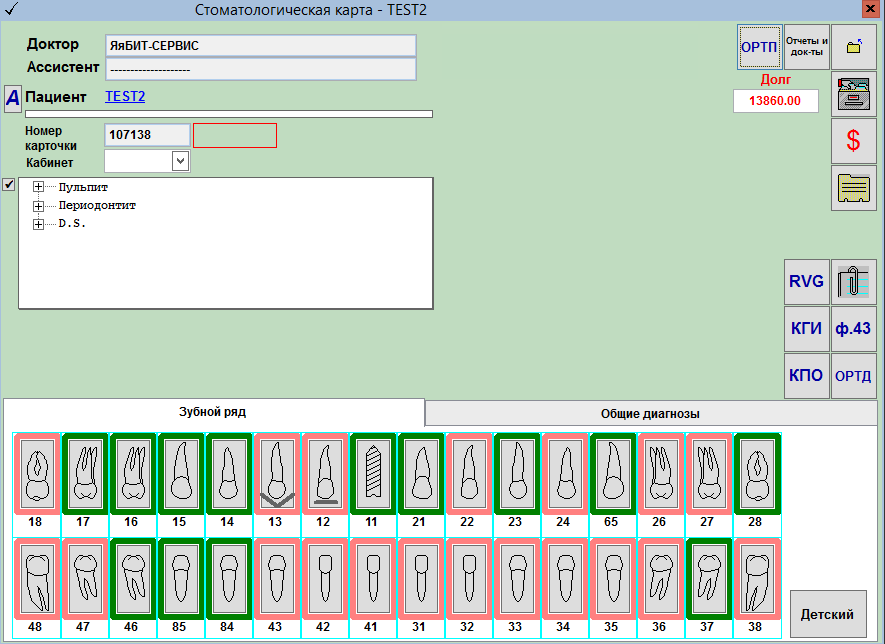The image size is (885, 644).
Task: Expand the Периодонтит tree node
Action: [x=39, y=206]
